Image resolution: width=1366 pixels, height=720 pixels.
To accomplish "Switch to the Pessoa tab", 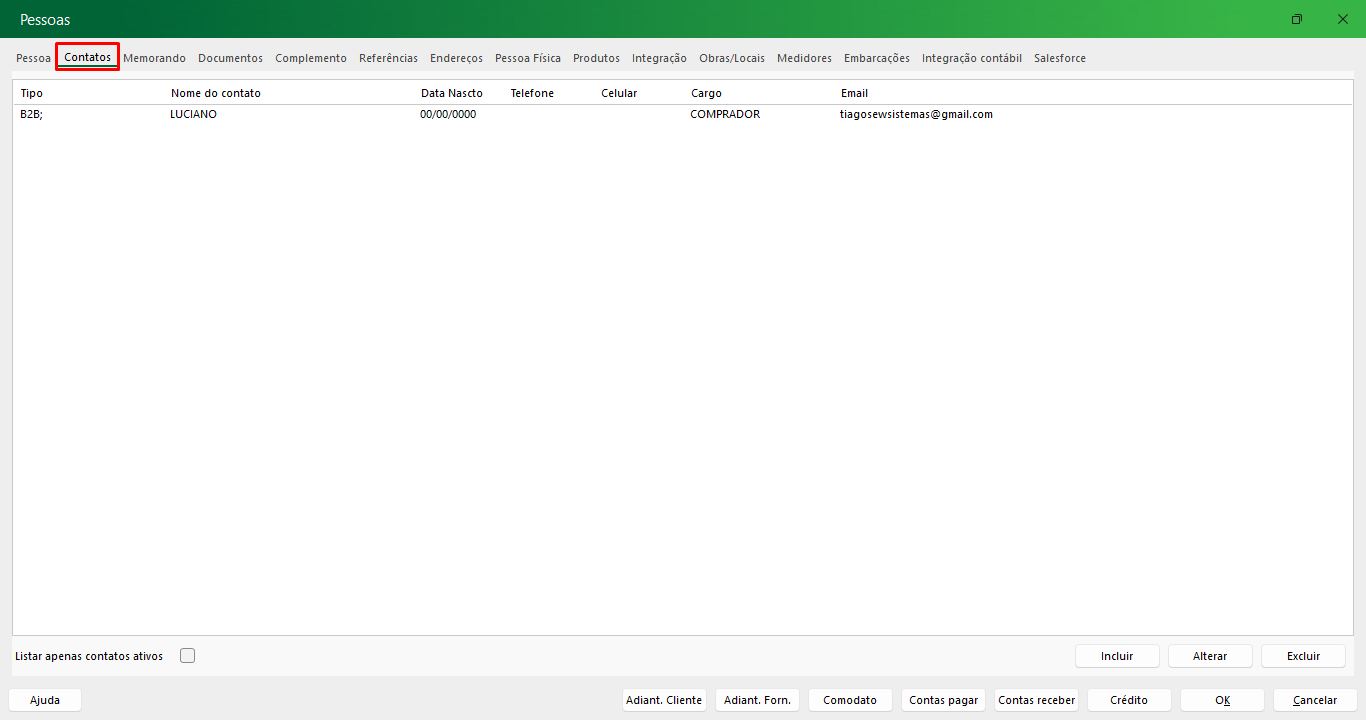I will tap(33, 58).
